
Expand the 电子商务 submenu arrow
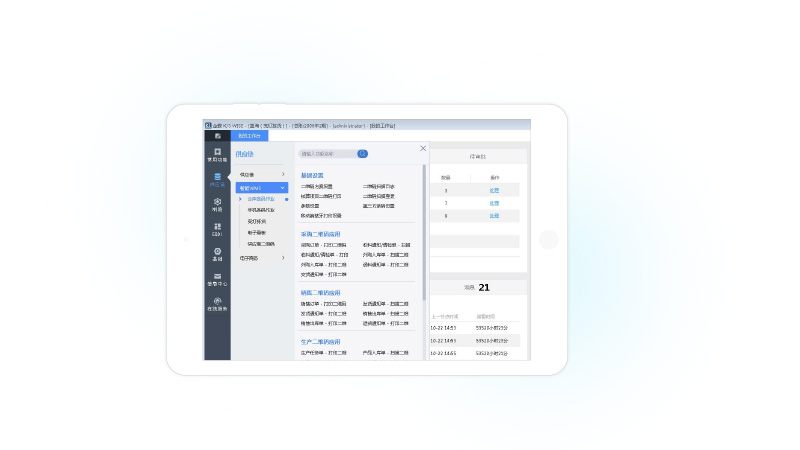click(283, 258)
